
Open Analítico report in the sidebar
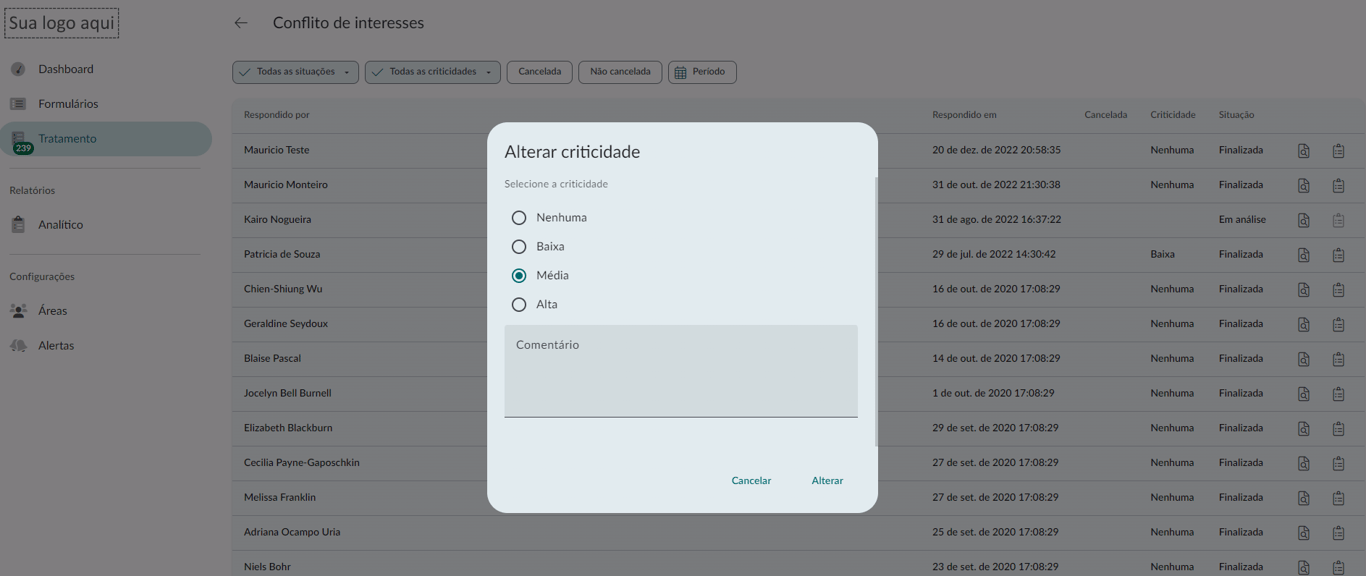point(106,225)
